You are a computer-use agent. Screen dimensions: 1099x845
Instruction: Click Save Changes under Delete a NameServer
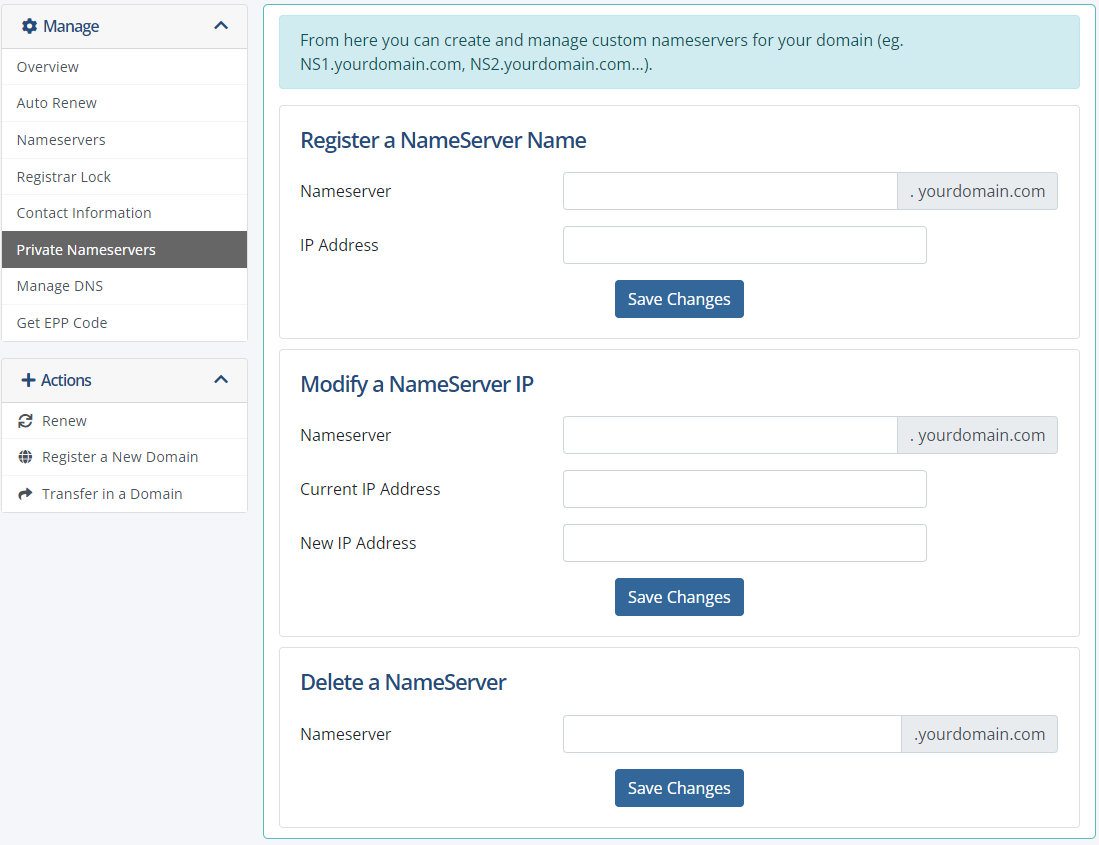point(679,788)
